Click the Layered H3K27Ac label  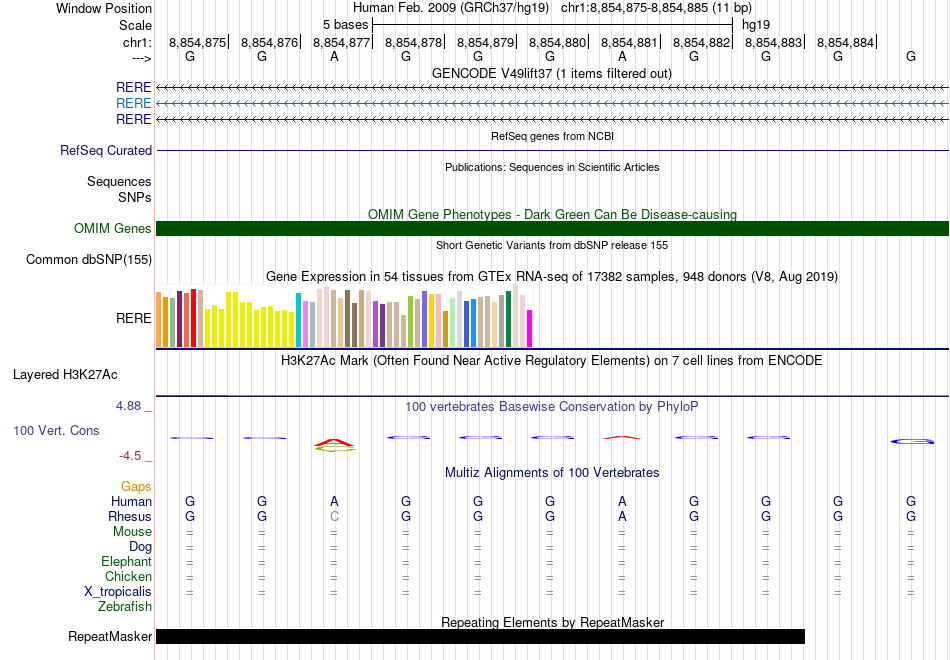coord(65,375)
